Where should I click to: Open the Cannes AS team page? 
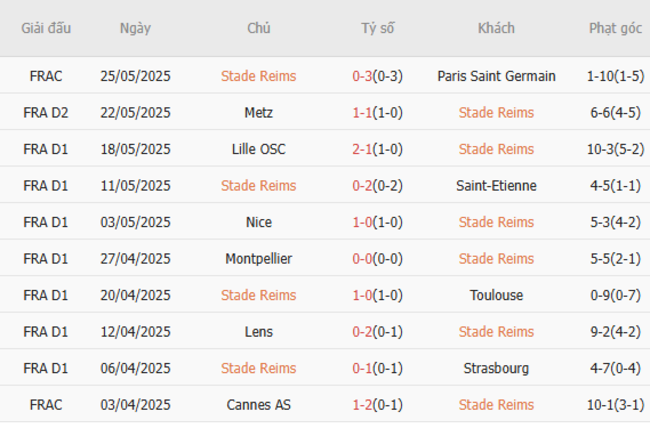[258, 405]
